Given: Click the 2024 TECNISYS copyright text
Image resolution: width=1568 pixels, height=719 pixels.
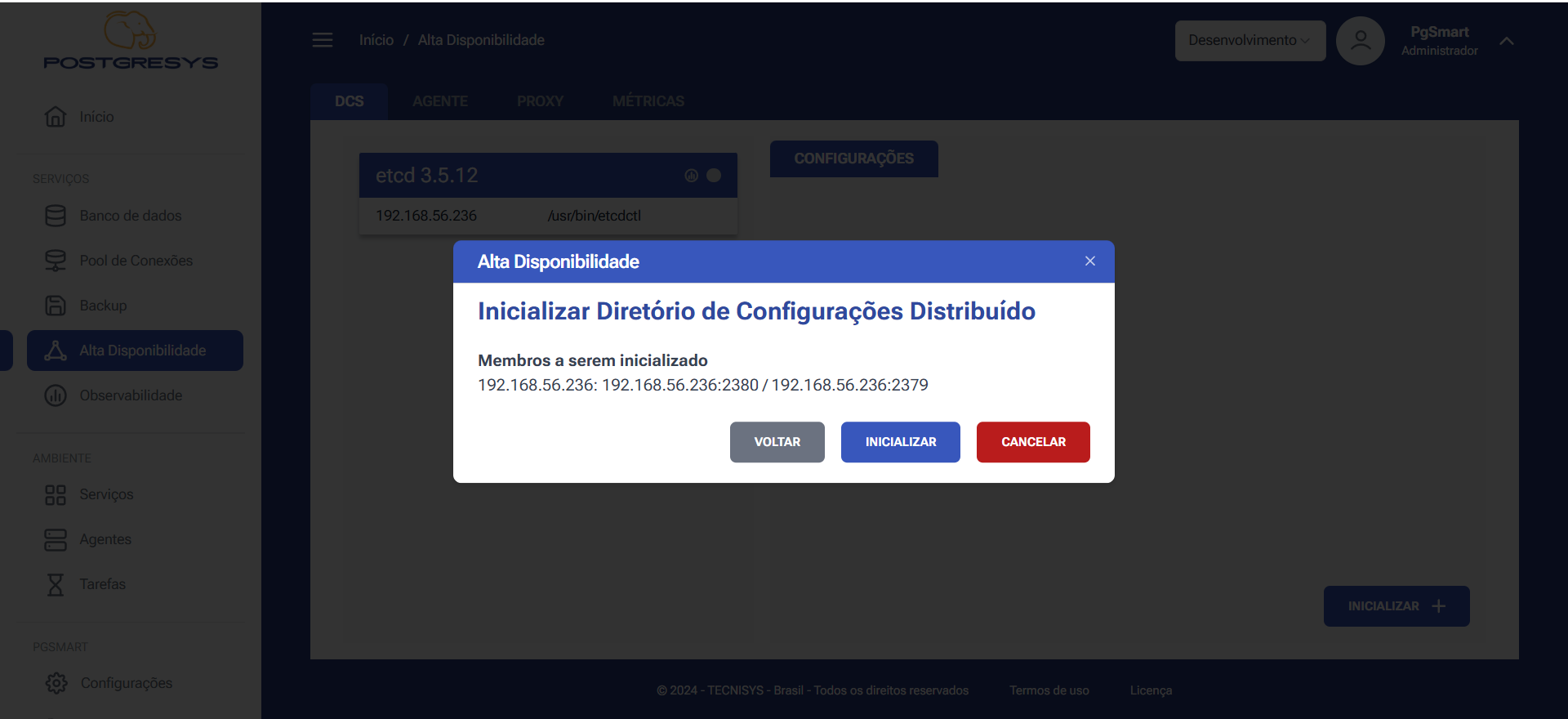Looking at the screenshot, I should (813, 690).
